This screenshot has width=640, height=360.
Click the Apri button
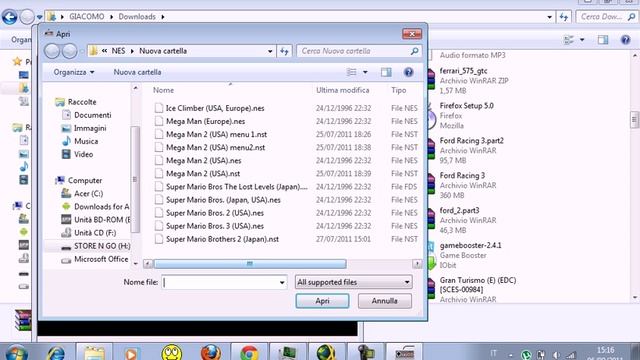coord(322,301)
